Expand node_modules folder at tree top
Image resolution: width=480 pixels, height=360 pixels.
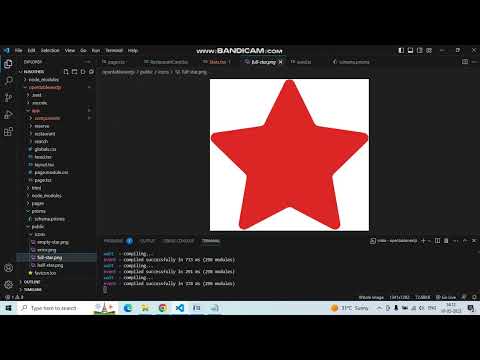43,80
